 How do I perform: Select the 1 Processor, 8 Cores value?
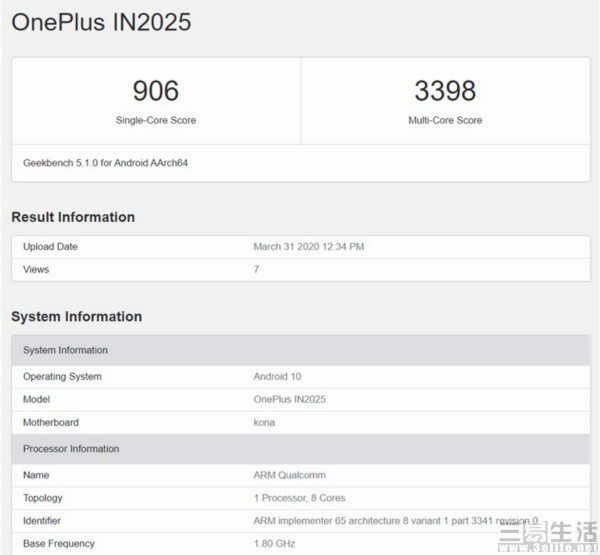299,498
